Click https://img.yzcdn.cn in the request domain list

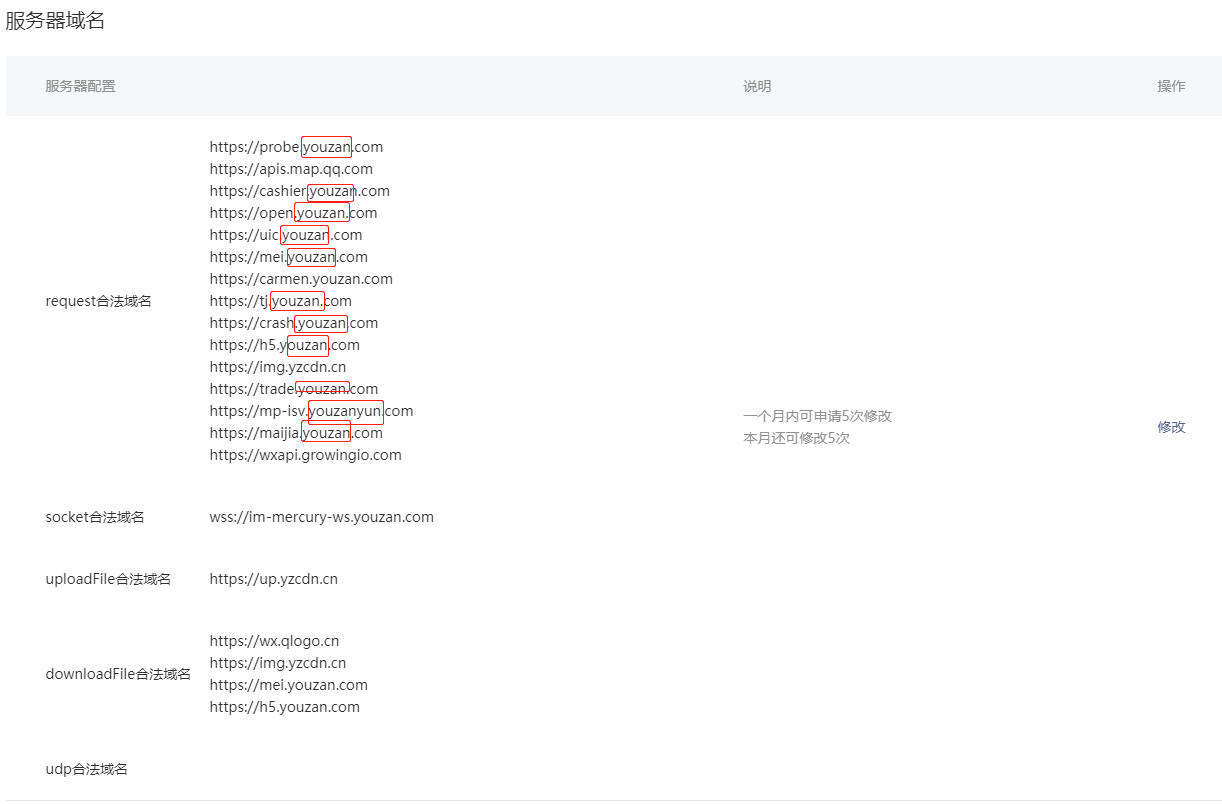click(278, 367)
